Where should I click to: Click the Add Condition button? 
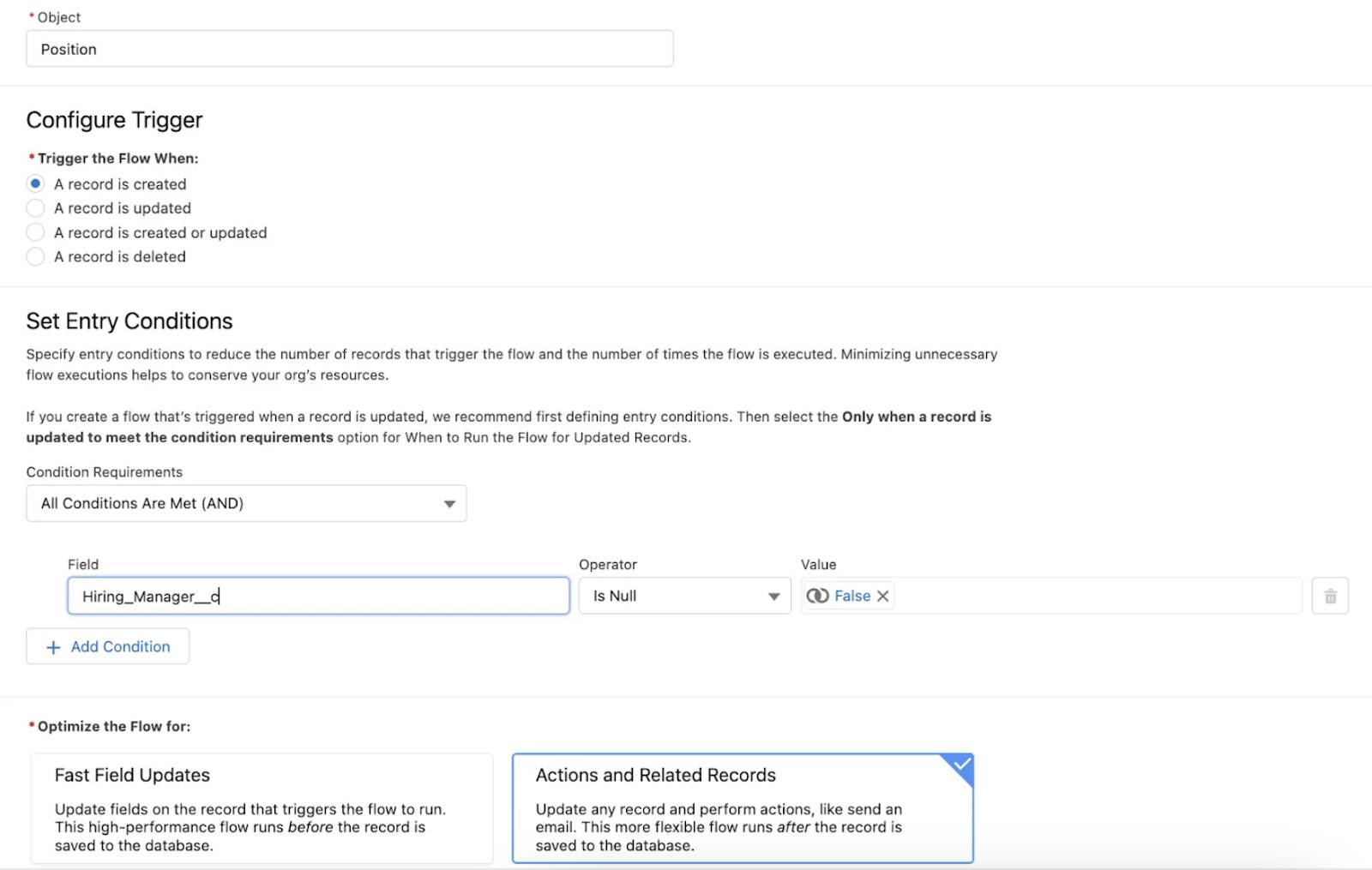pyautogui.click(x=107, y=646)
